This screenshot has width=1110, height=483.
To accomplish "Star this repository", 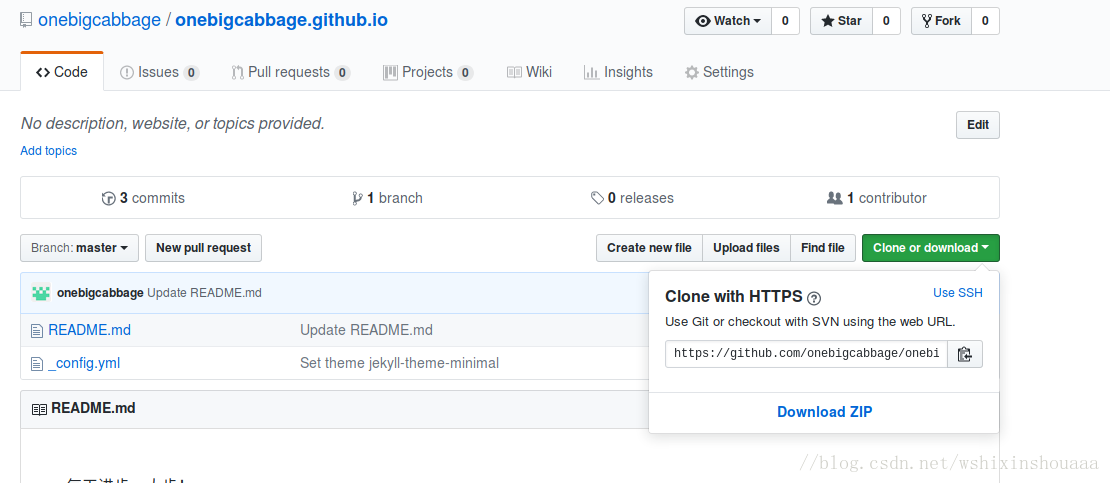I will coord(841,21).
